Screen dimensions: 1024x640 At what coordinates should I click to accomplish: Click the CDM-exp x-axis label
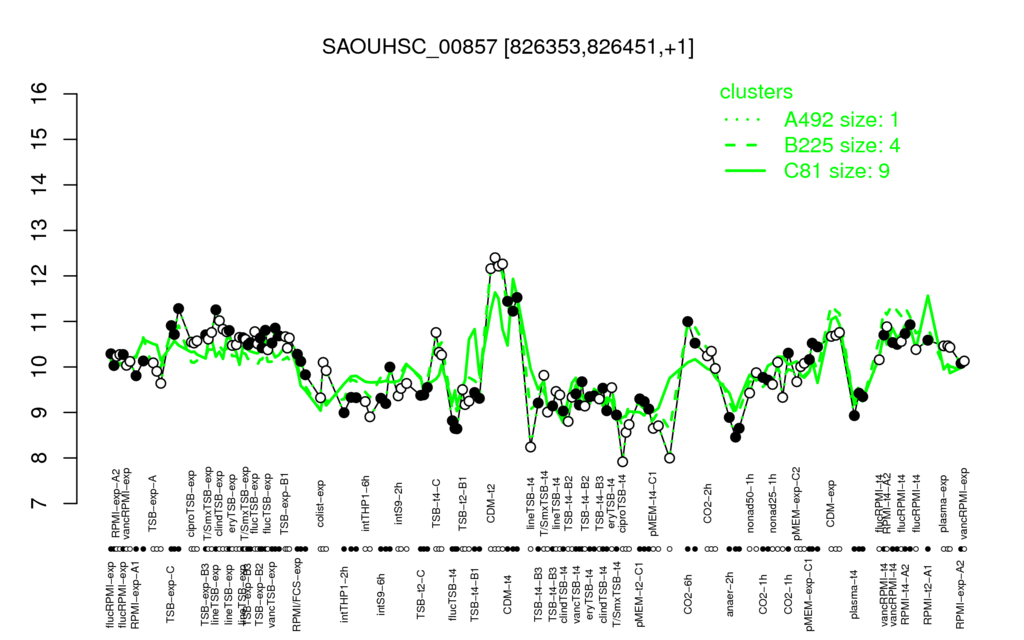pos(831,502)
